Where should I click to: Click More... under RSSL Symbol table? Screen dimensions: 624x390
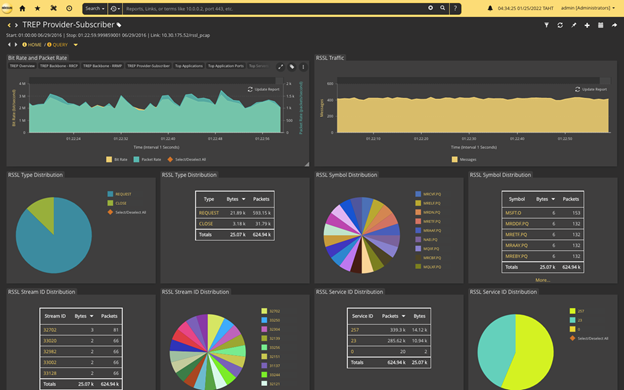(x=542, y=280)
